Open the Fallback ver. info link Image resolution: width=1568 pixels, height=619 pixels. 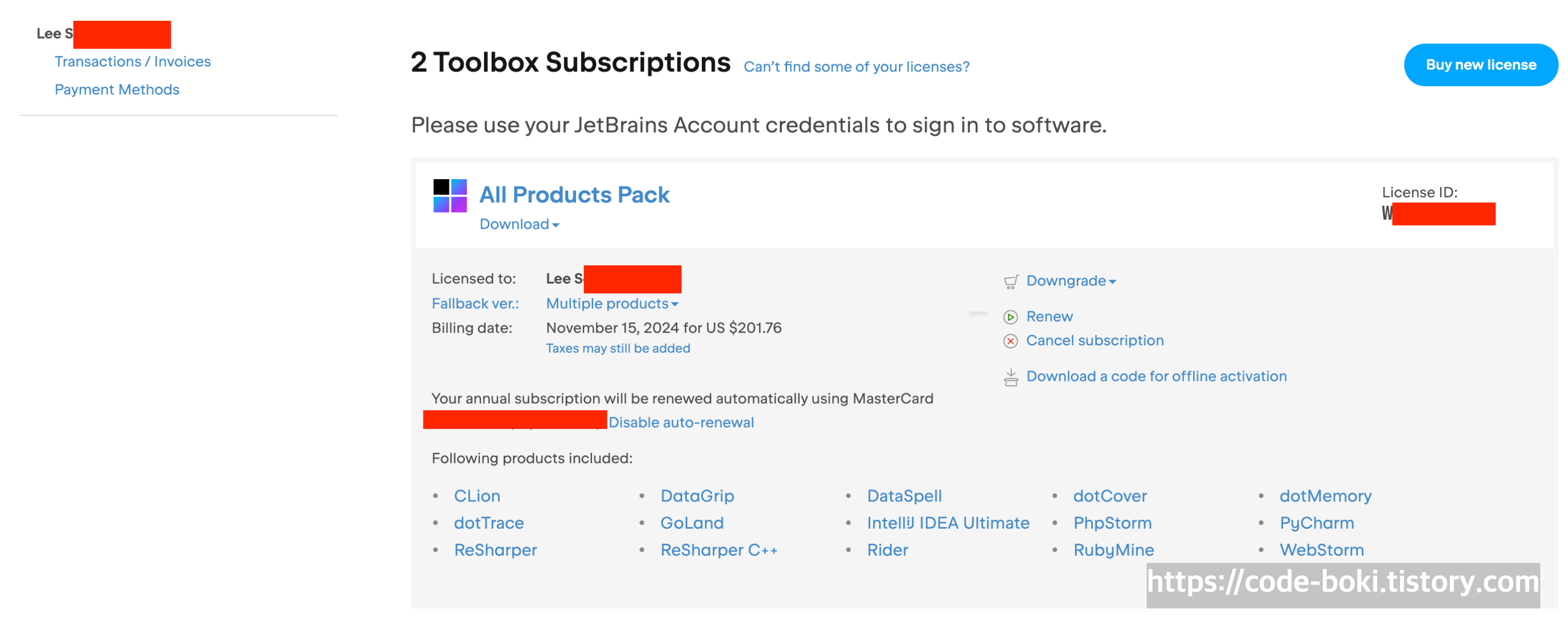point(475,303)
